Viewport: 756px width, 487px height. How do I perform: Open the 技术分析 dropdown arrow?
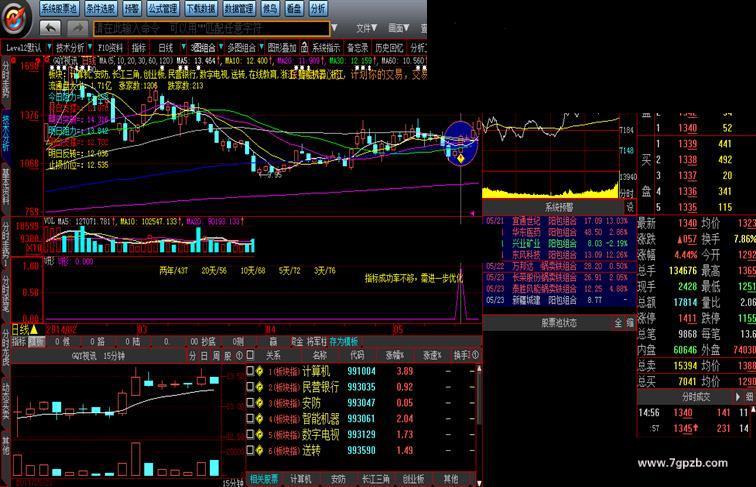pyautogui.click(x=90, y=48)
